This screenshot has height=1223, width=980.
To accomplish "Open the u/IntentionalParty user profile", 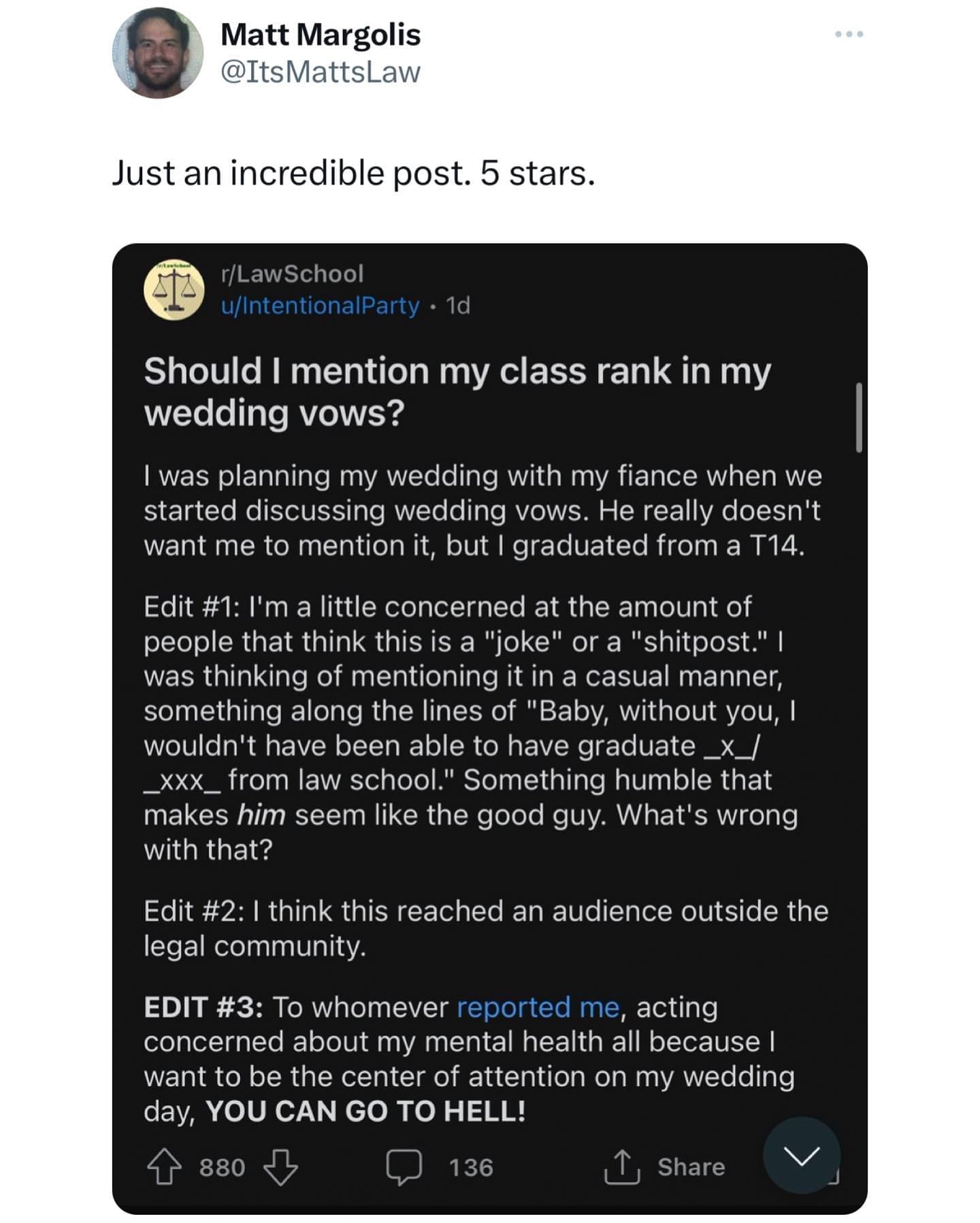I will [x=320, y=306].
